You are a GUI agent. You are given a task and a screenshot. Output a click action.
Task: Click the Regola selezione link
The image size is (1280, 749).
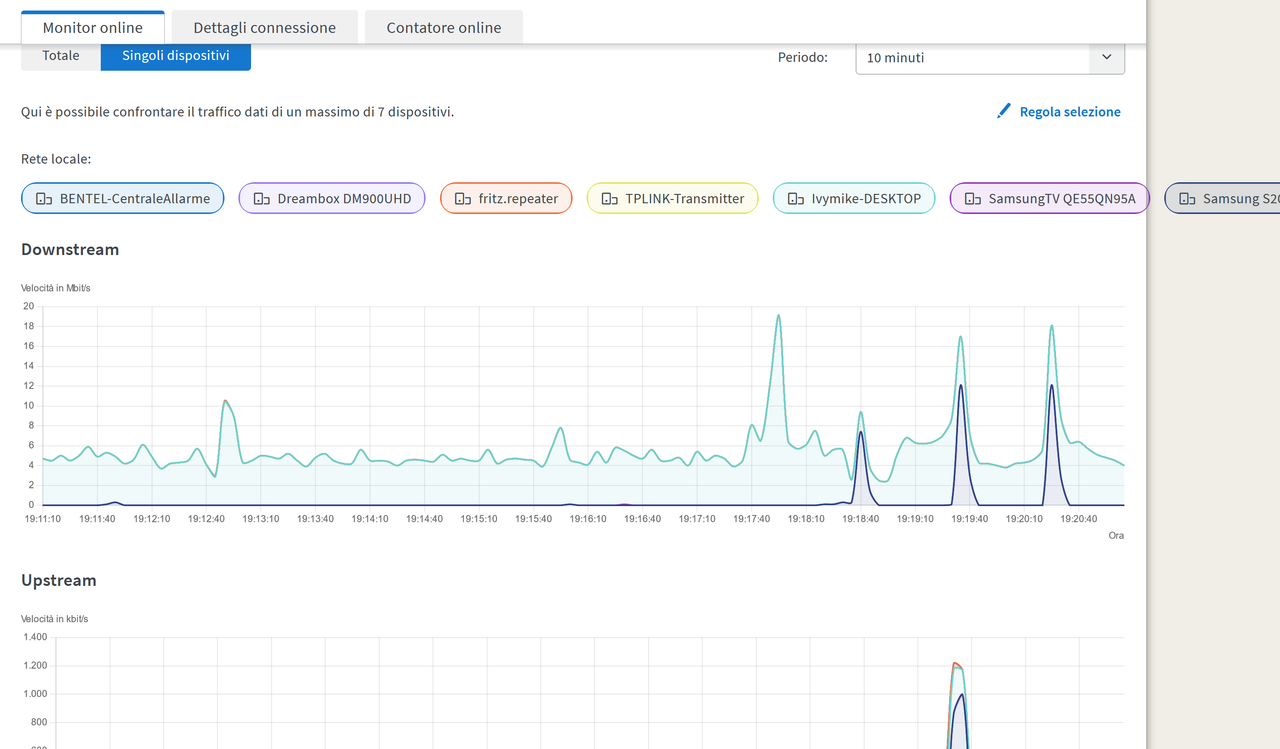coord(1070,112)
